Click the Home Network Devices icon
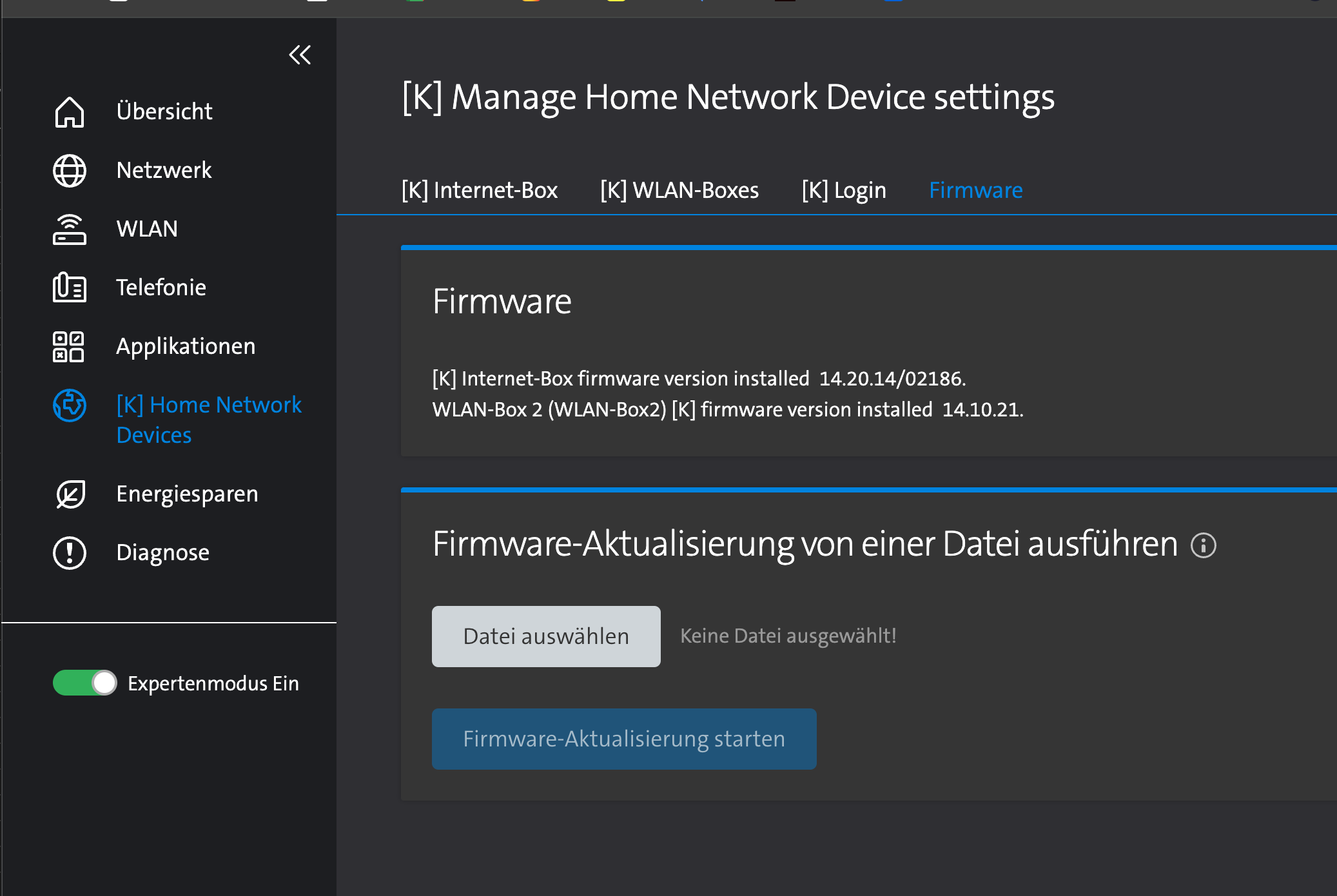Viewport: 1337px width, 896px height. point(69,405)
